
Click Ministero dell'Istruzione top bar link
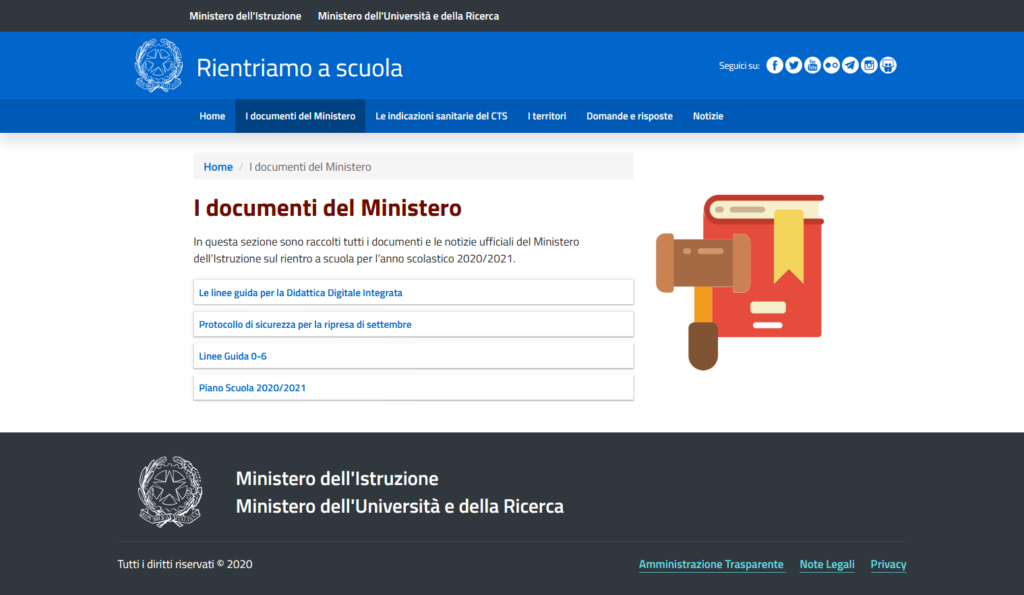point(245,16)
